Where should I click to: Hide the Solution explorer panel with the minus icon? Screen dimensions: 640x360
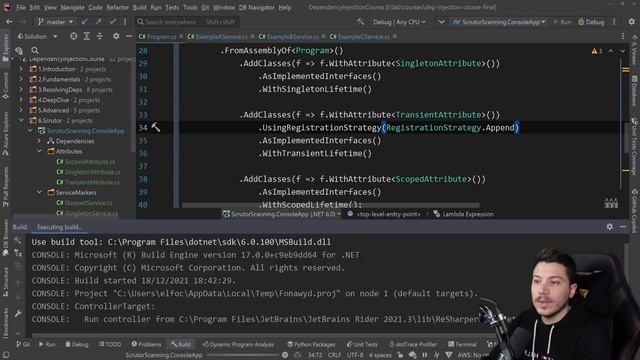tap(129, 36)
